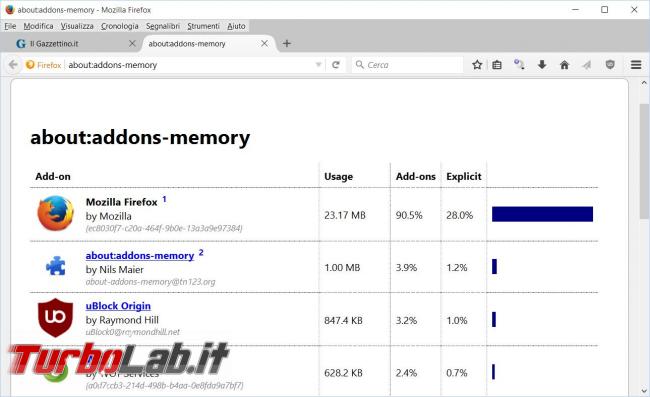The height and width of the screenshot is (397, 650).
Task: Close the about:addons-memory tab
Action: [x=264, y=44]
